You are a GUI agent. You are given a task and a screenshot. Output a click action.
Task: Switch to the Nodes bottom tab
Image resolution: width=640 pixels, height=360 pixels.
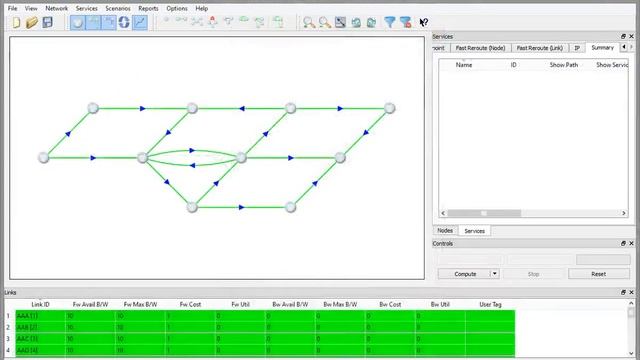pyautogui.click(x=445, y=231)
